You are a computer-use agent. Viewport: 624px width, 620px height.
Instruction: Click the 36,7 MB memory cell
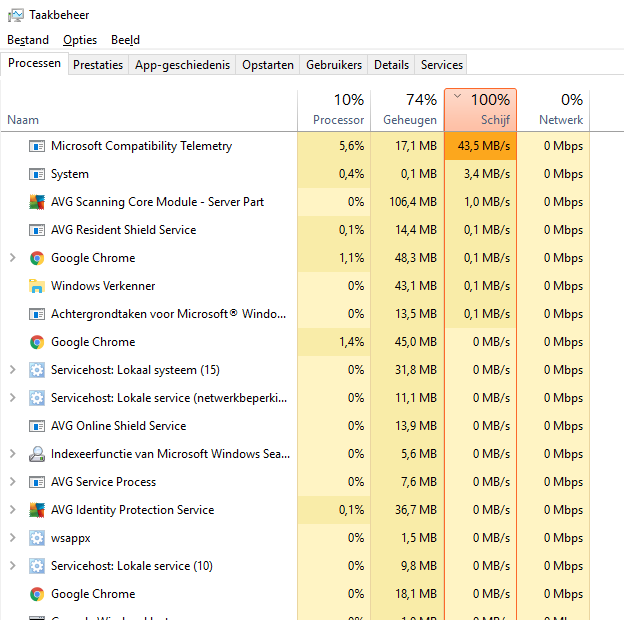pos(407,510)
